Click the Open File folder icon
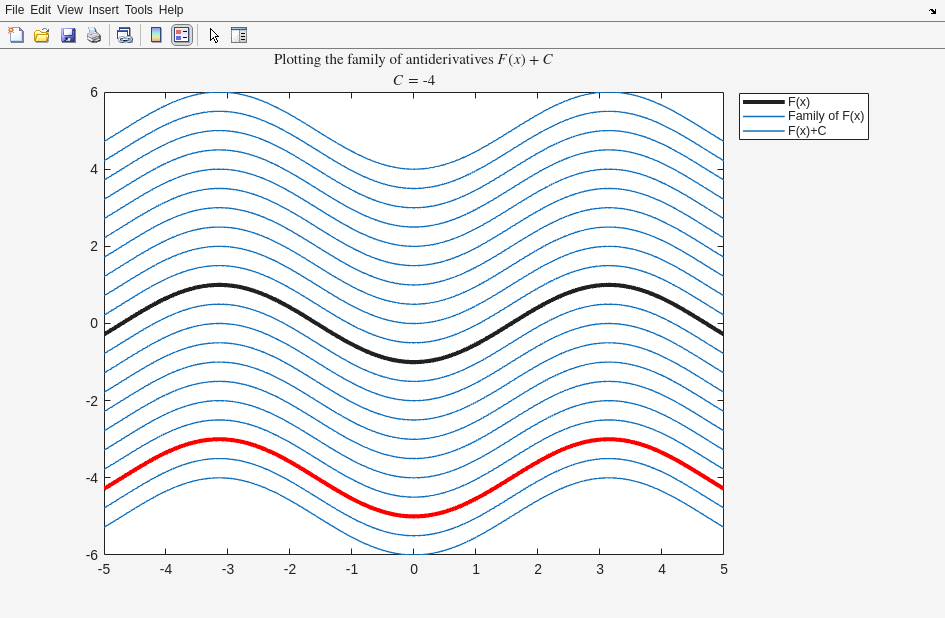The height and width of the screenshot is (618, 945). click(42, 35)
